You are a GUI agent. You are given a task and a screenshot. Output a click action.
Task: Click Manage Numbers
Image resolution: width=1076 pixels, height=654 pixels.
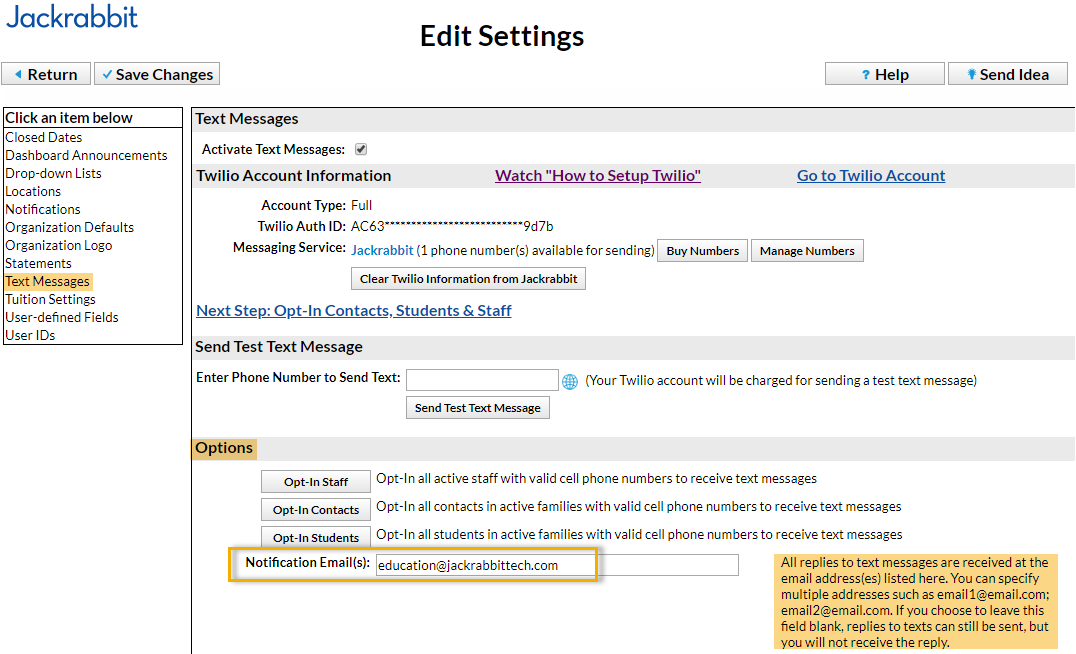coord(807,250)
